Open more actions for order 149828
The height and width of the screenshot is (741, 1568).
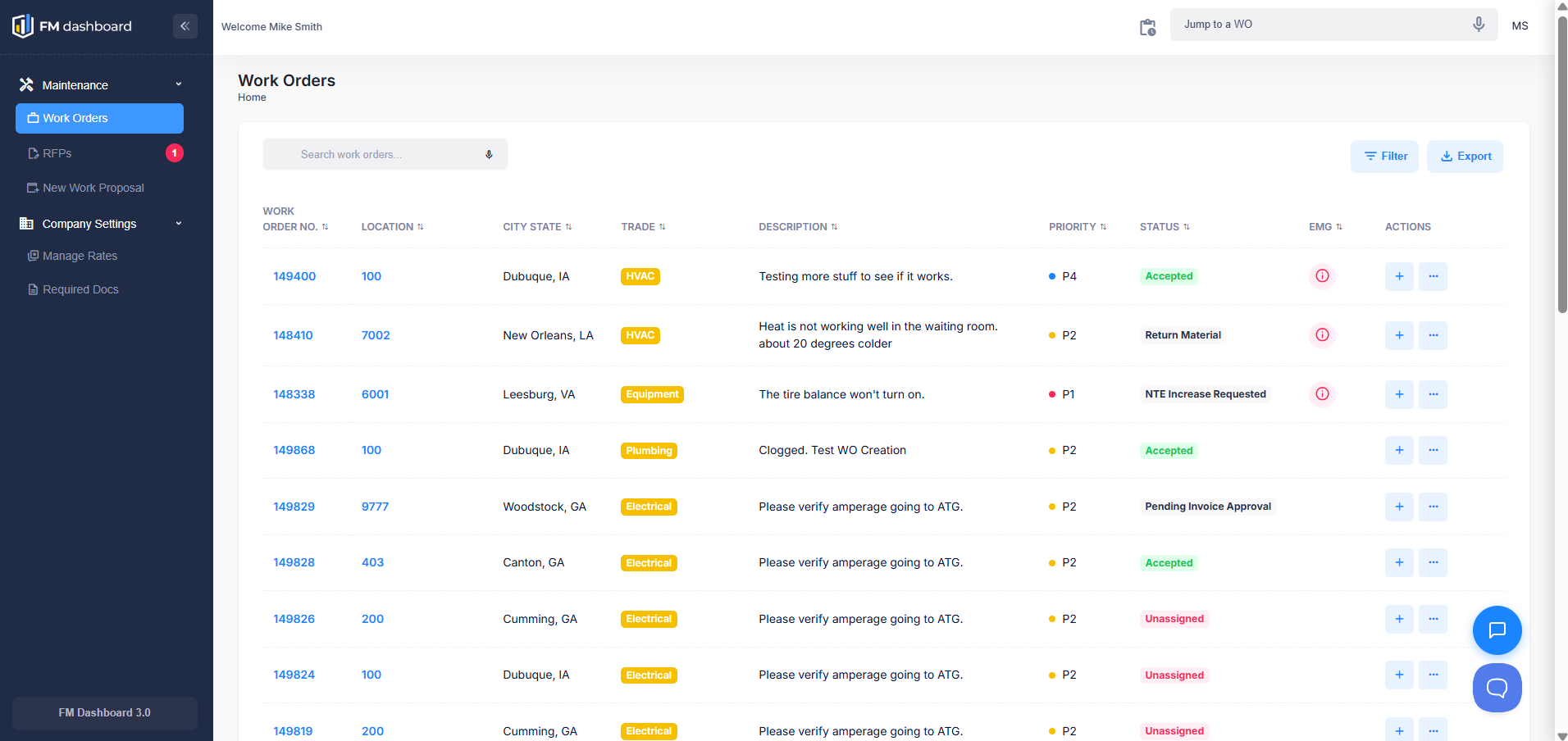[x=1434, y=562]
